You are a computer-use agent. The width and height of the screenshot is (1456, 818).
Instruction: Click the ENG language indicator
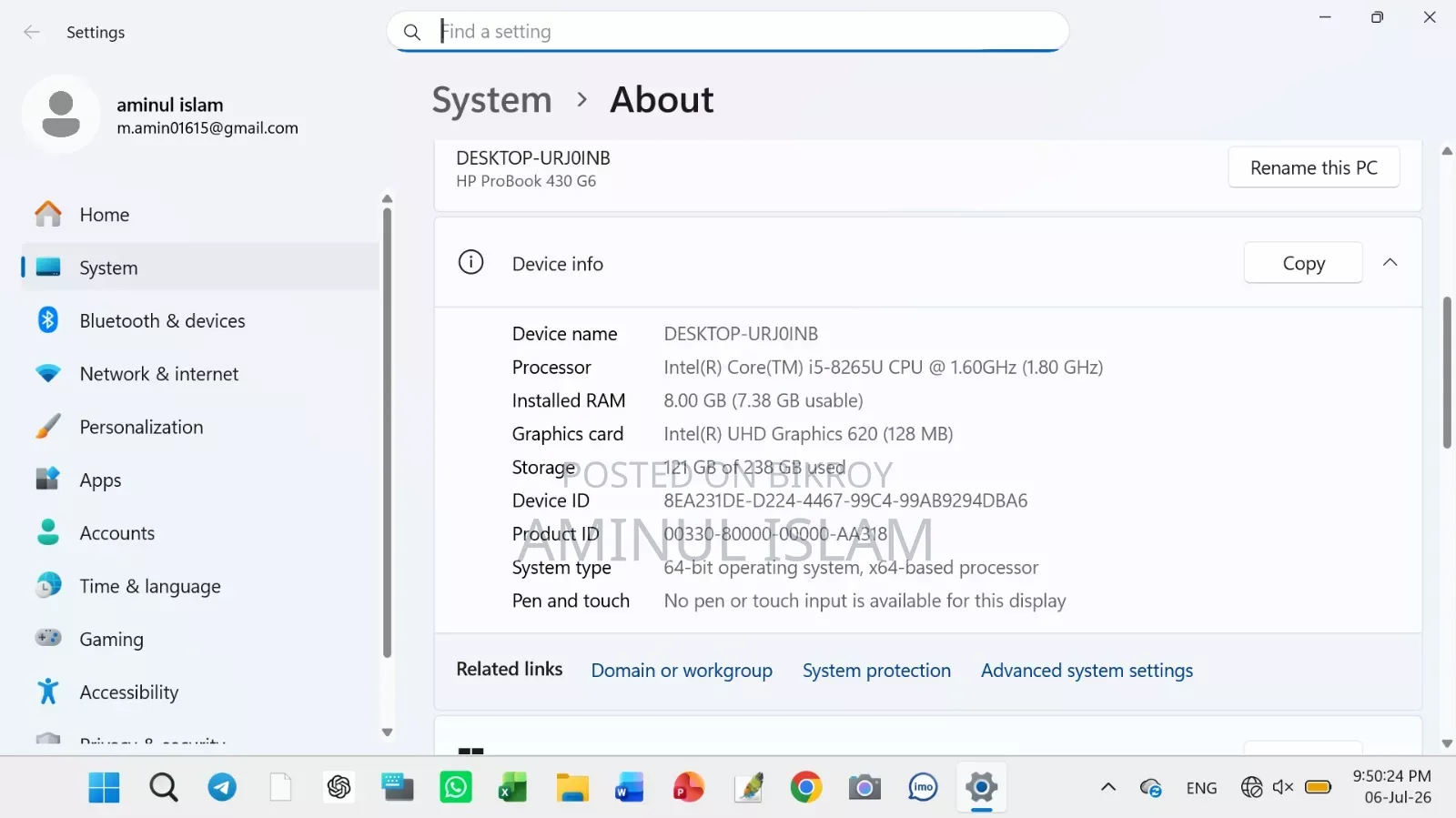pos(1201,788)
